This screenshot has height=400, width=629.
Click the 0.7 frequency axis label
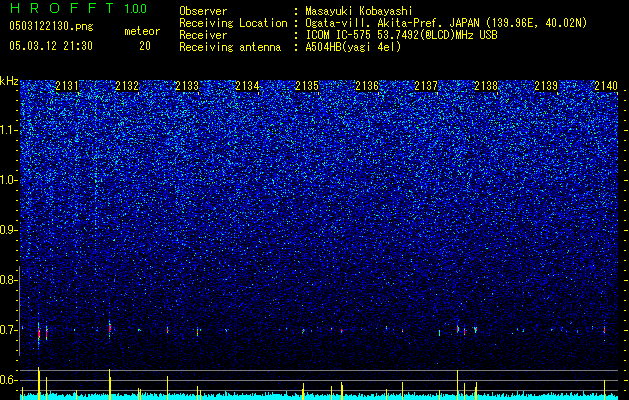coord(9,330)
